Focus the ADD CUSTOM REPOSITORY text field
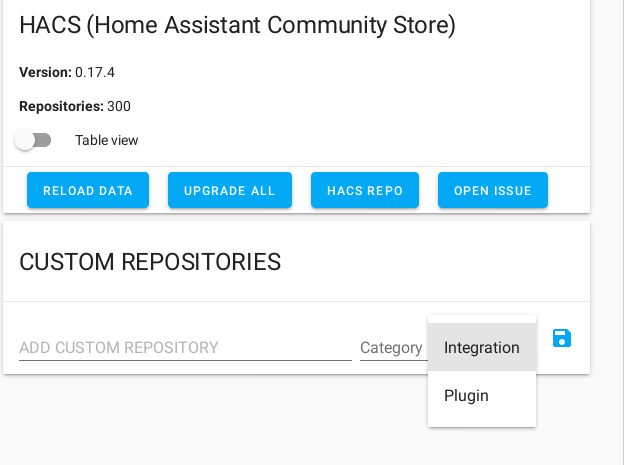The height and width of the screenshot is (465, 624). [185, 348]
